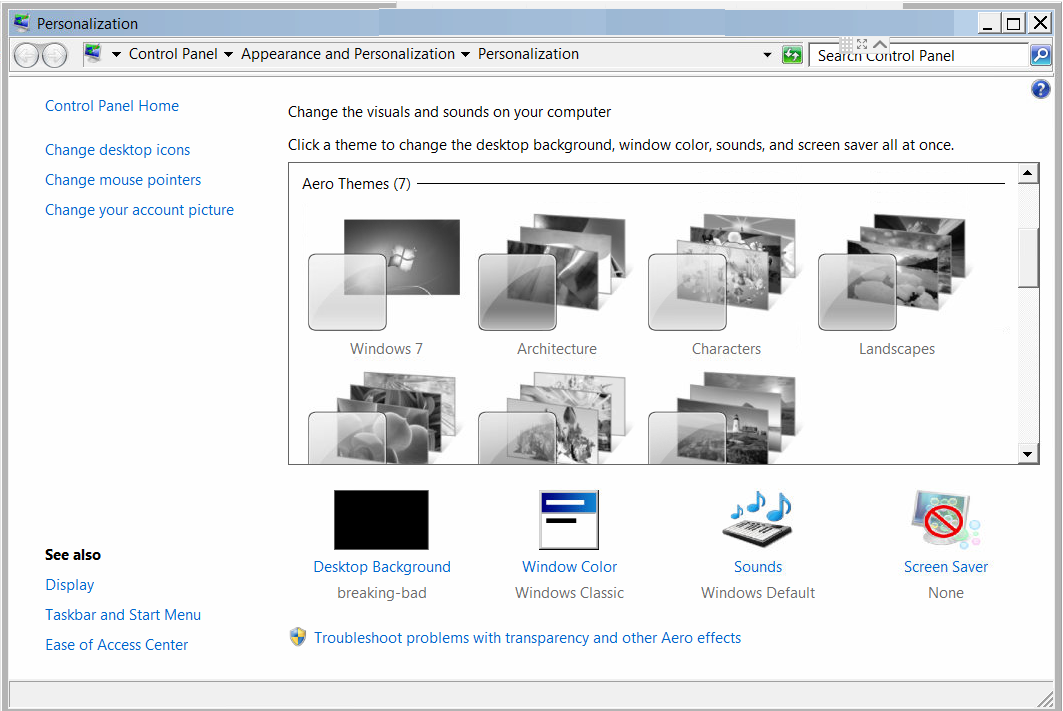Open the address bar history dropdown
Screen dimensions: 1063x711
[x=767, y=55]
